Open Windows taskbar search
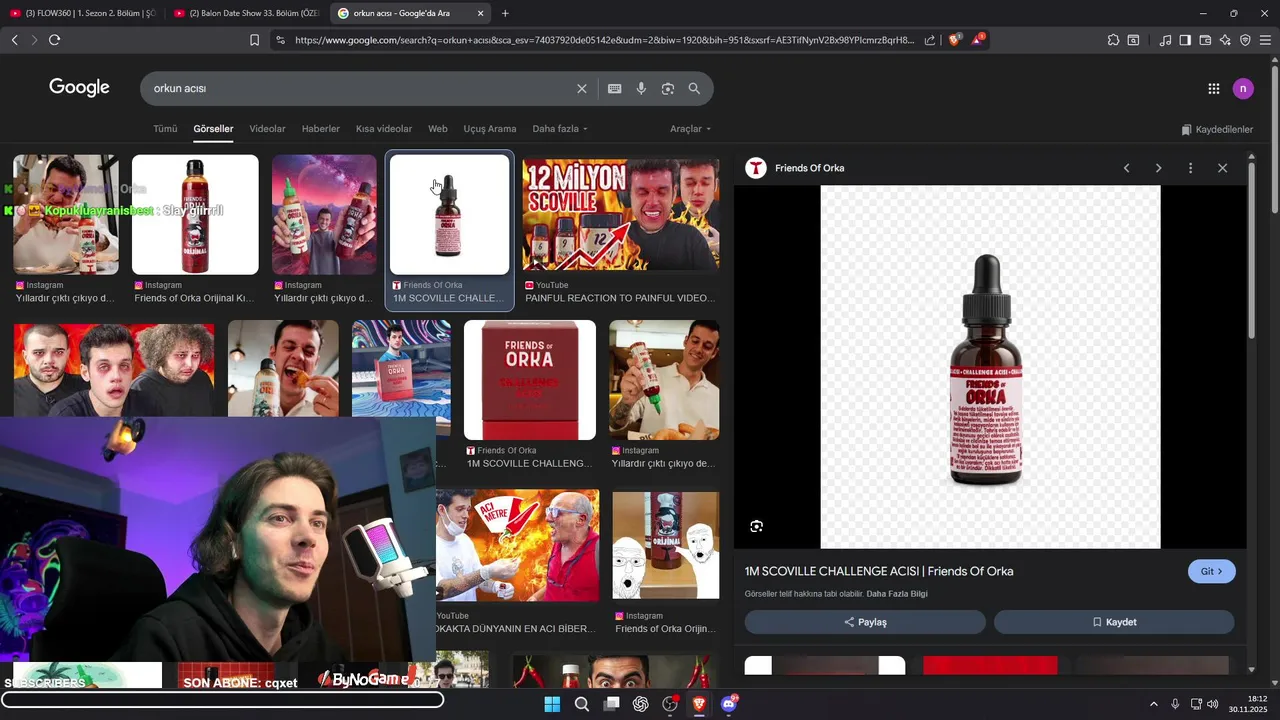This screenshot has height=720, width=1280. pyautogui.click(x=582, y=704)
